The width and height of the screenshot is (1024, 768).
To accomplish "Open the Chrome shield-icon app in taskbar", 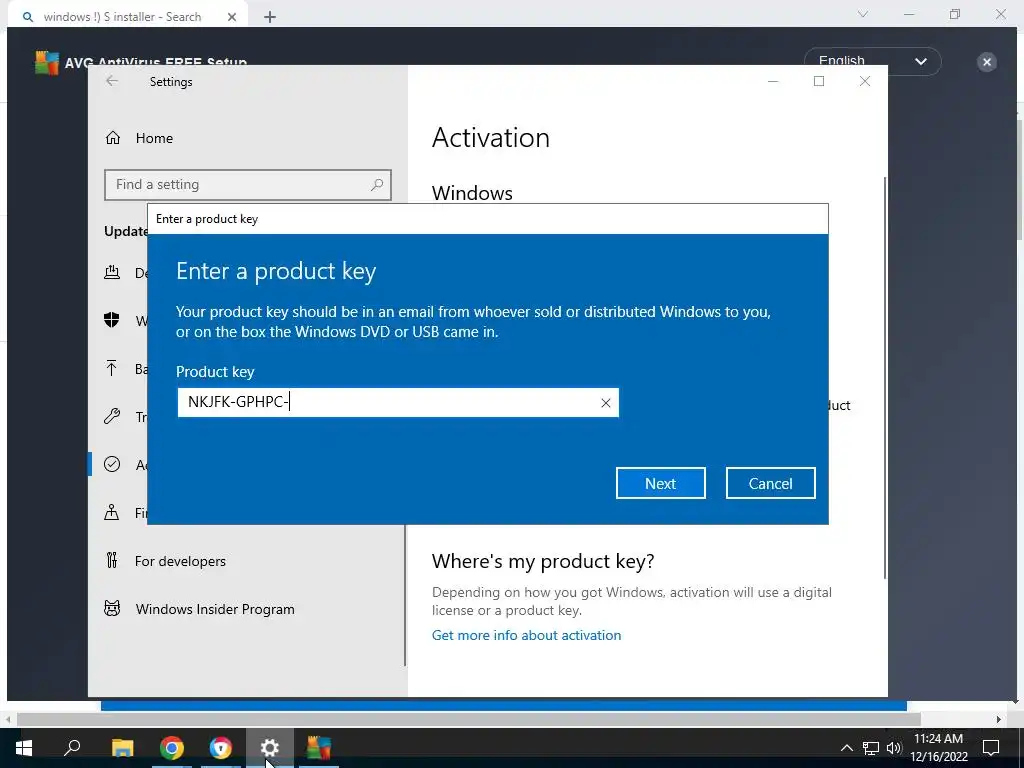I will click(221, 747).
